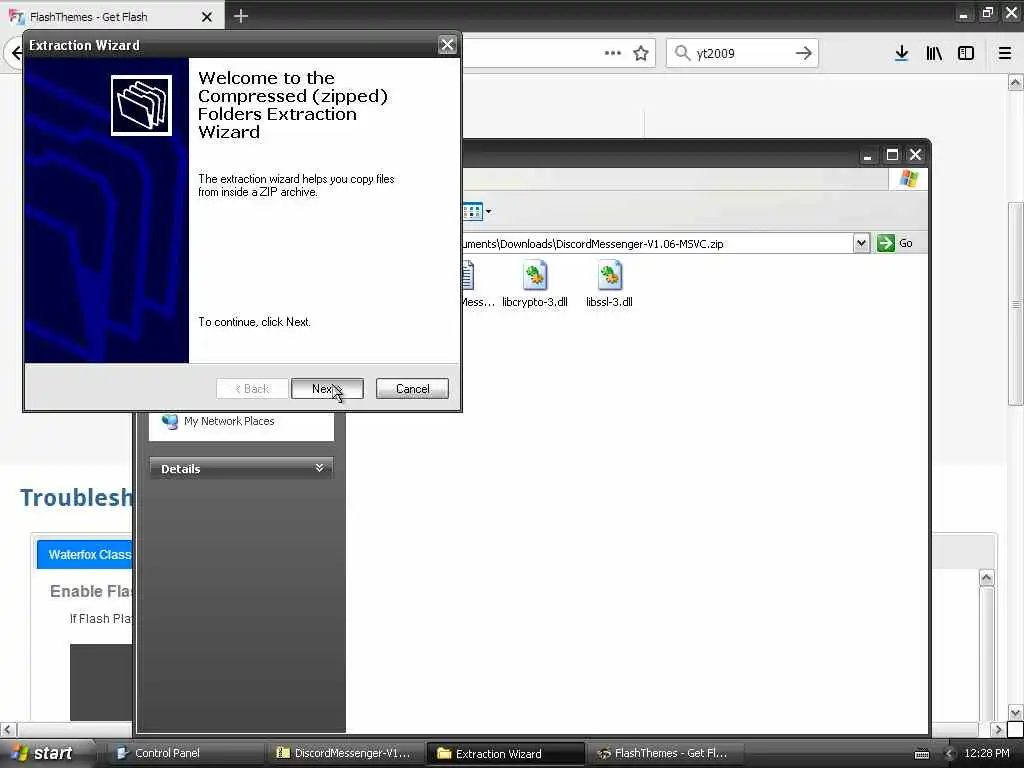Open the browser Downloads arrow icon

click(901, 54)
